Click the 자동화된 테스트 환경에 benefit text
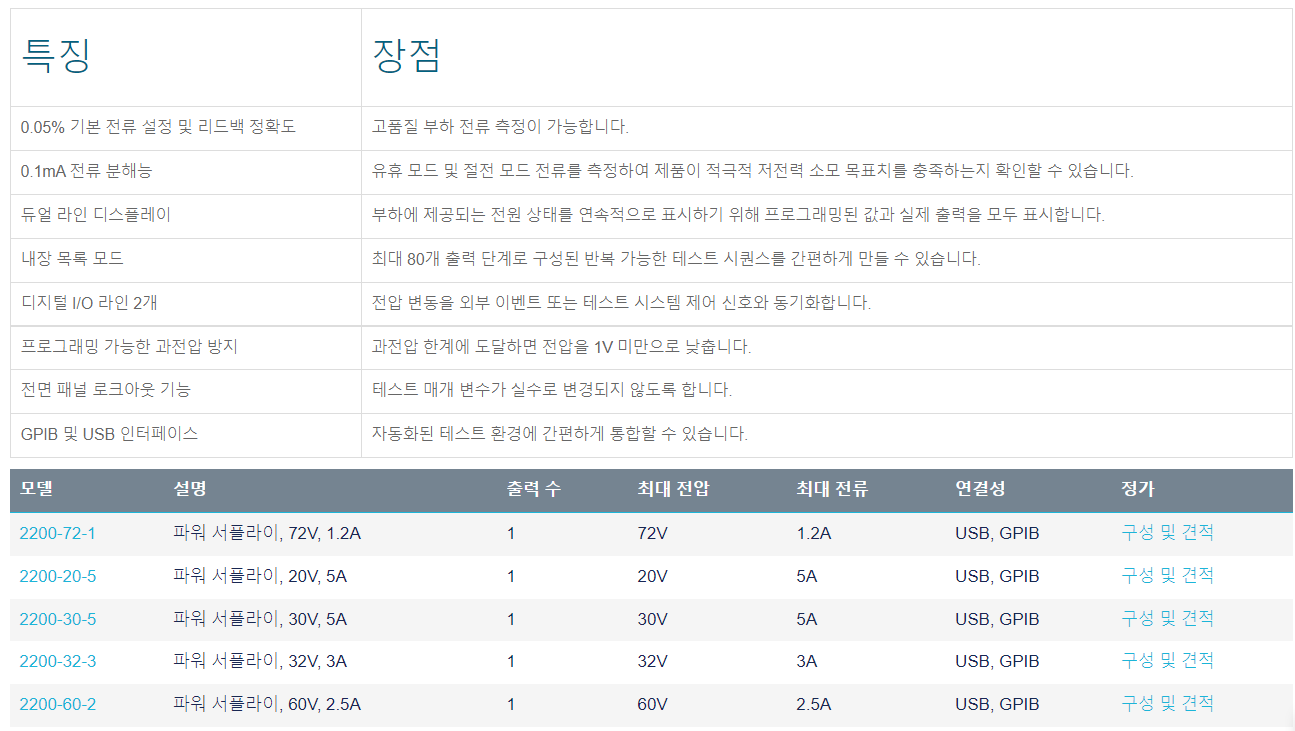 coord(559,434)
